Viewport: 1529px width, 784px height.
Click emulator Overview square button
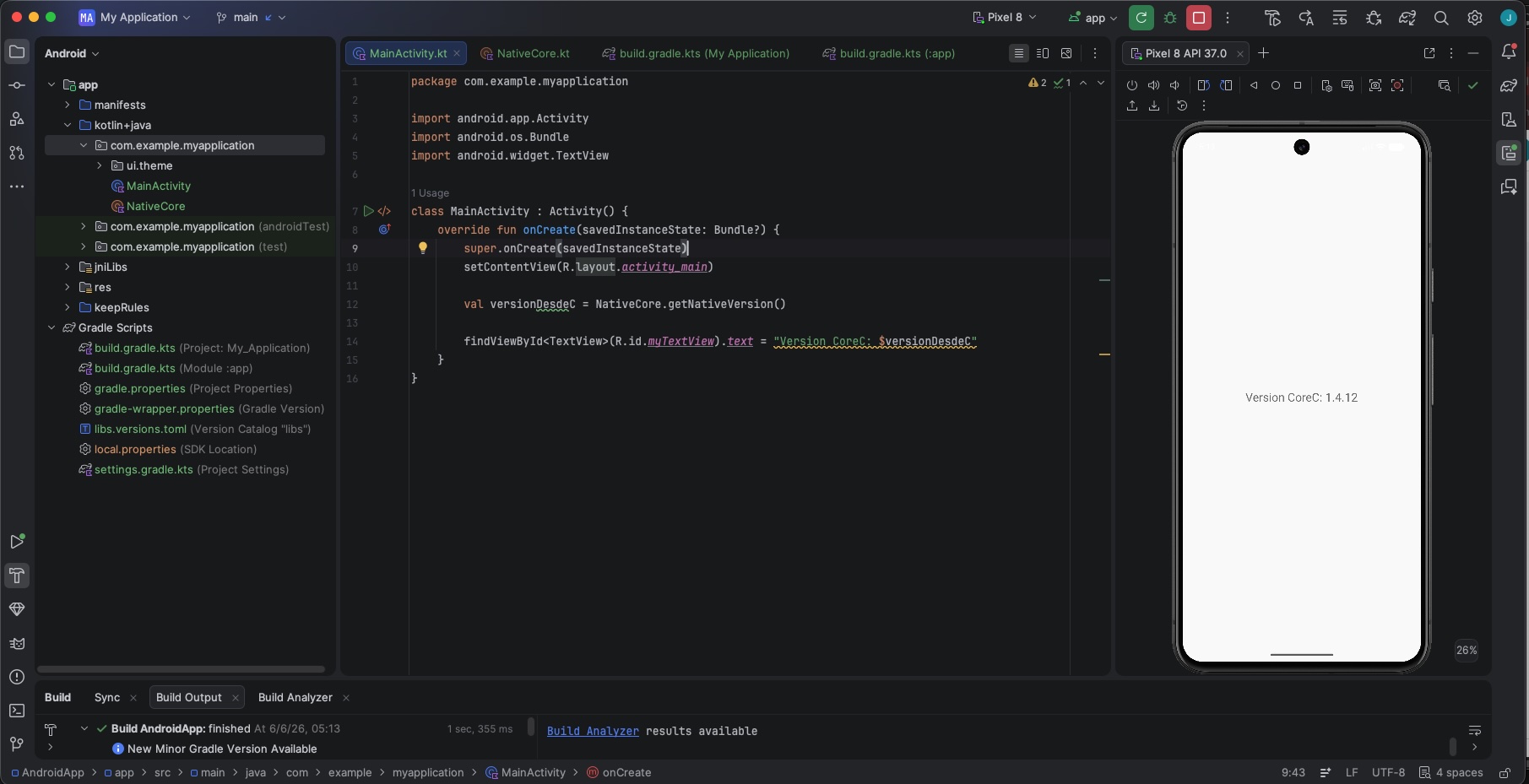pyautogui.click(x=1298, y=85)
